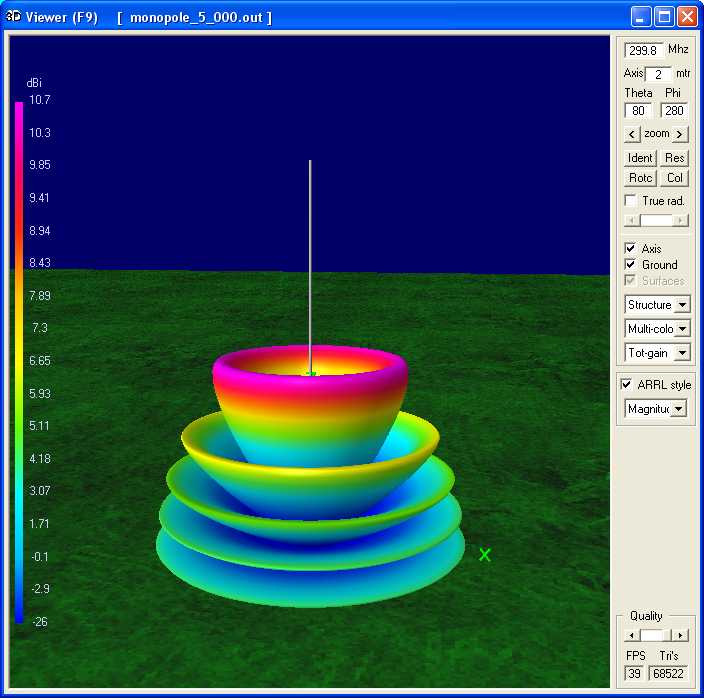Click the zoom out left arrow button
Viewport: 704px width, 698px height.
(x=631, y=134)
